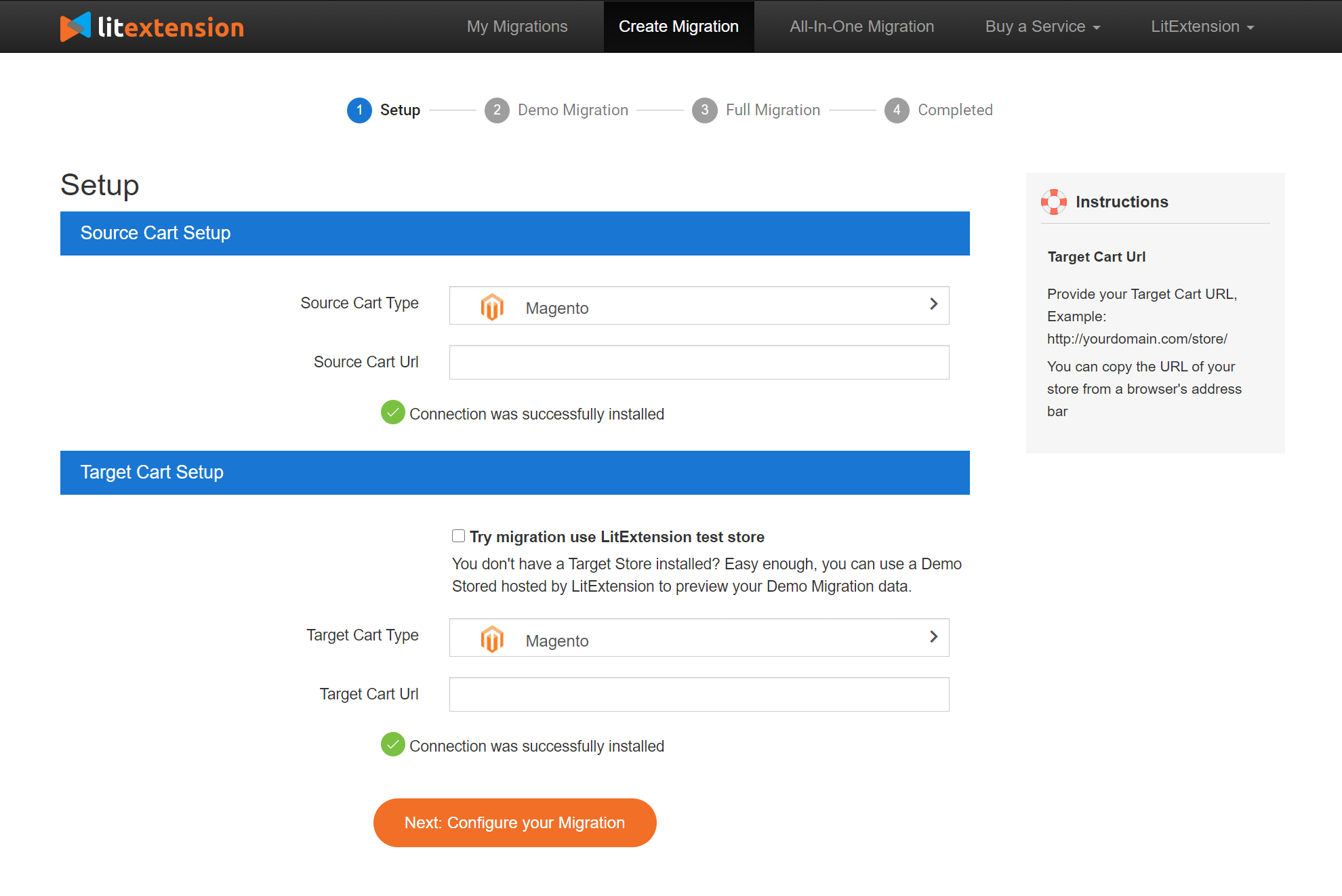This screenshot has height=896, width=1342.
Task: Click the Setup step label
Action: 400,110
